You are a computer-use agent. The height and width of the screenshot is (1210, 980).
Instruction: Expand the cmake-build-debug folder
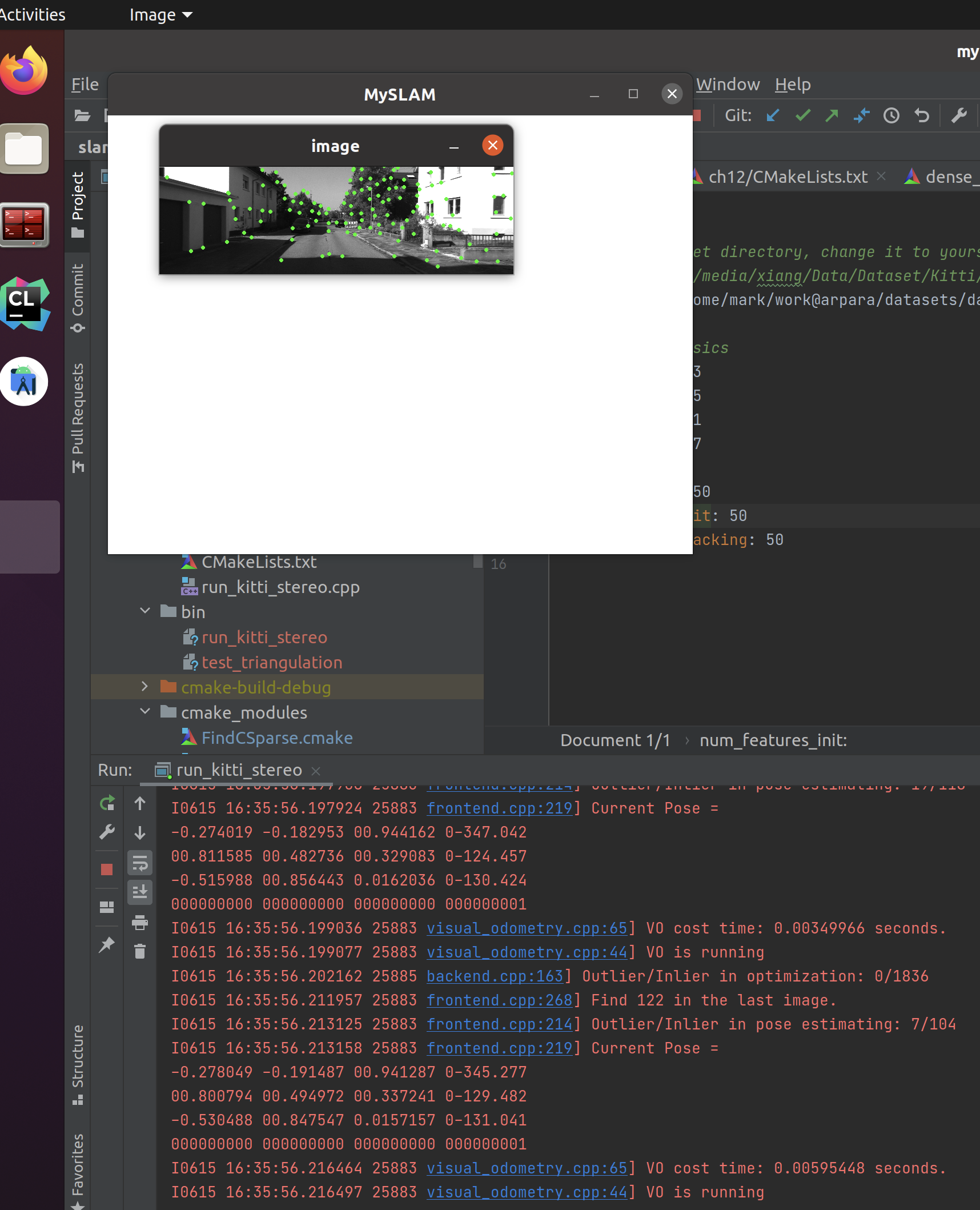(145, 687)
